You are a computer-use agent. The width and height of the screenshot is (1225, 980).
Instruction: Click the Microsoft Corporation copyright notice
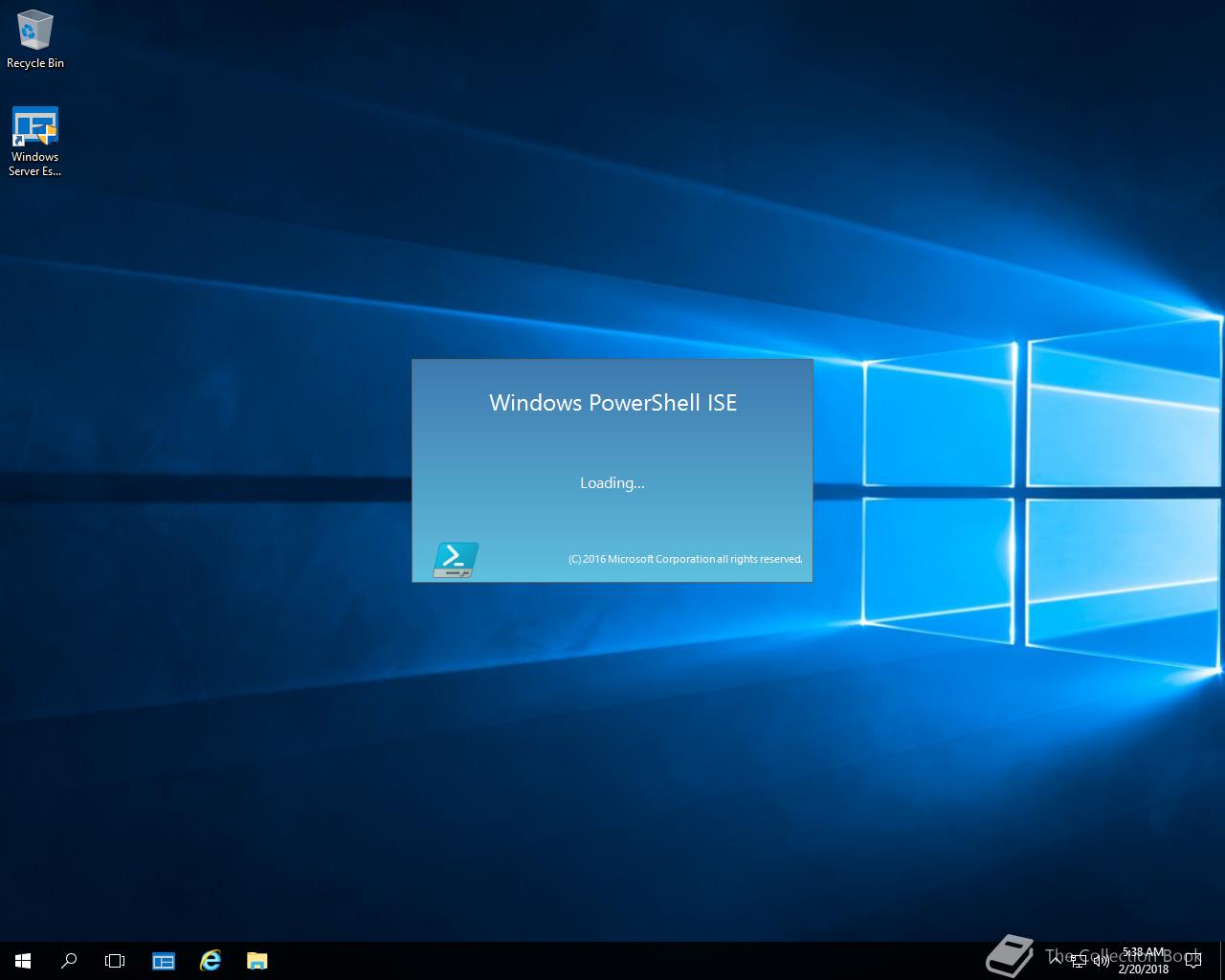[x=685, y=559]
